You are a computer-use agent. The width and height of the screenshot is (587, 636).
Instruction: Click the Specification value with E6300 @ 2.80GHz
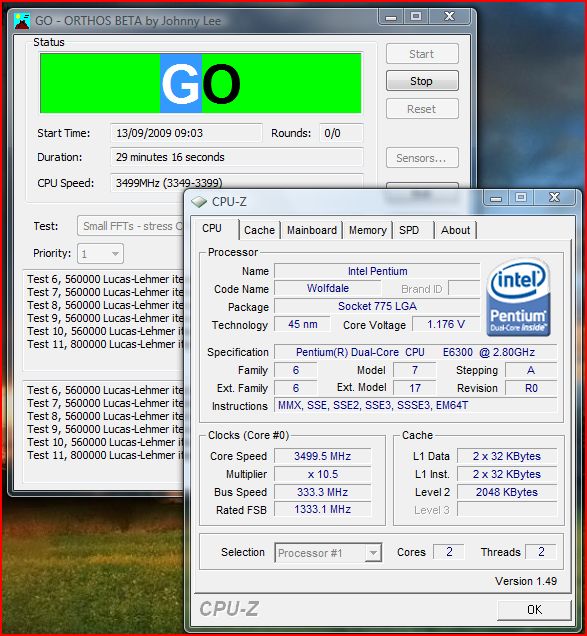pos(415,352)
